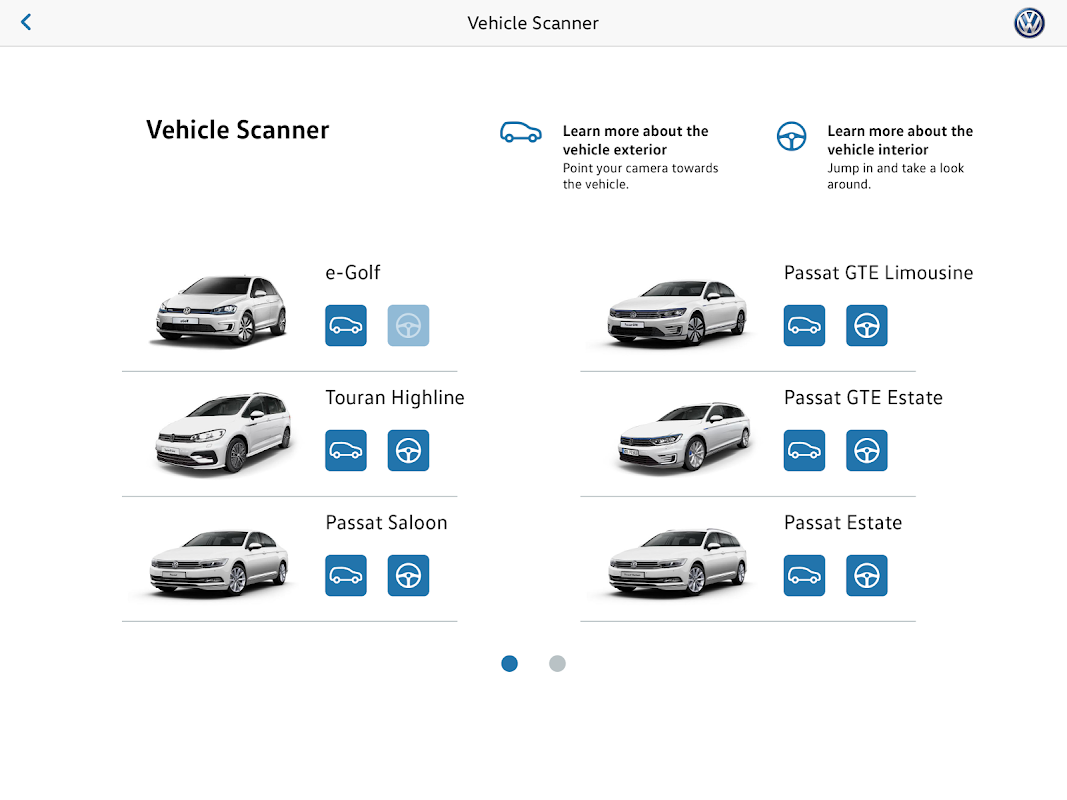Select the Passat GTE Limousine car image
This screenshot has height=800, width=1067.
(677, 314)
